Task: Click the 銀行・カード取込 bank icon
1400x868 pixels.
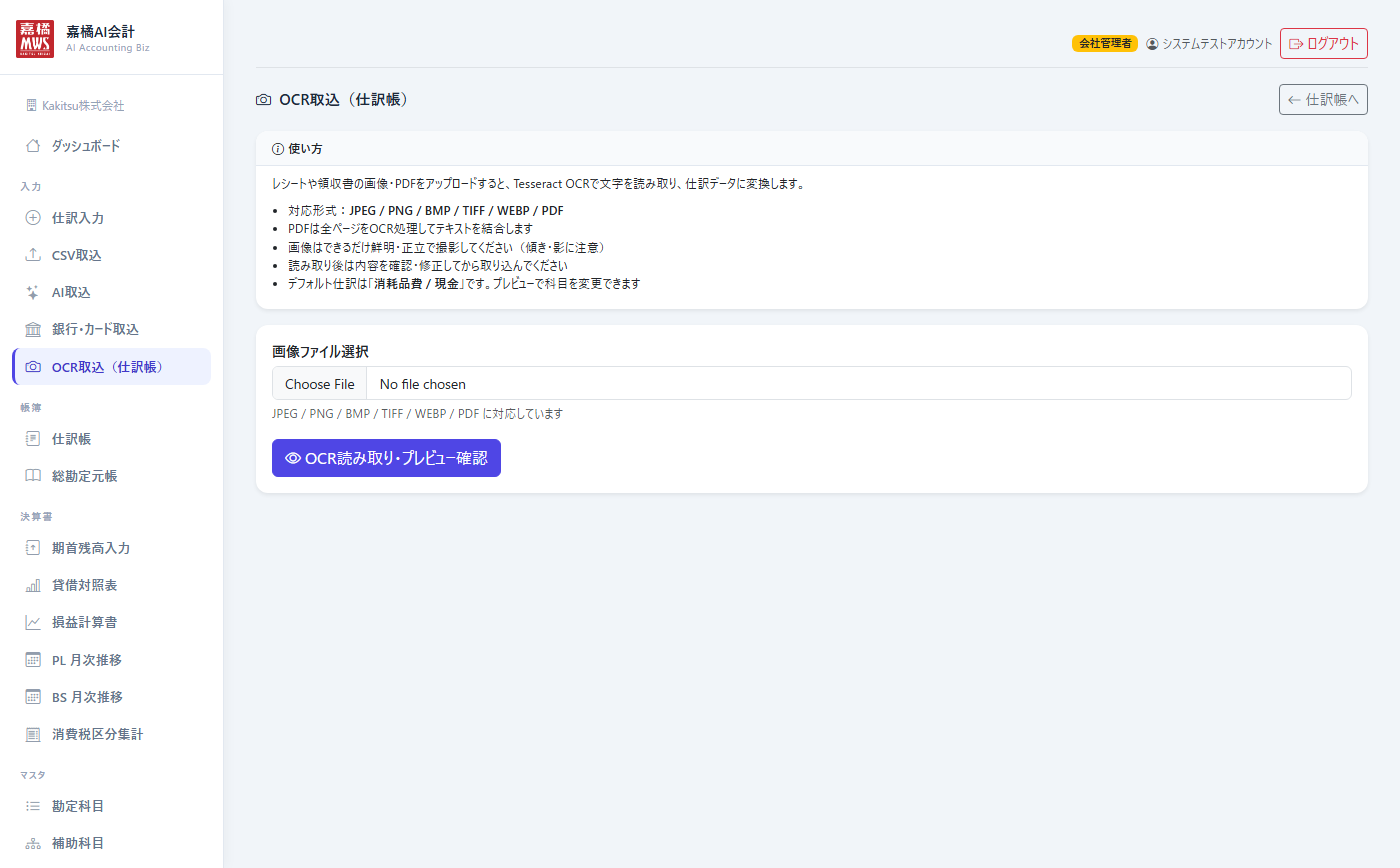Action: 33,329
